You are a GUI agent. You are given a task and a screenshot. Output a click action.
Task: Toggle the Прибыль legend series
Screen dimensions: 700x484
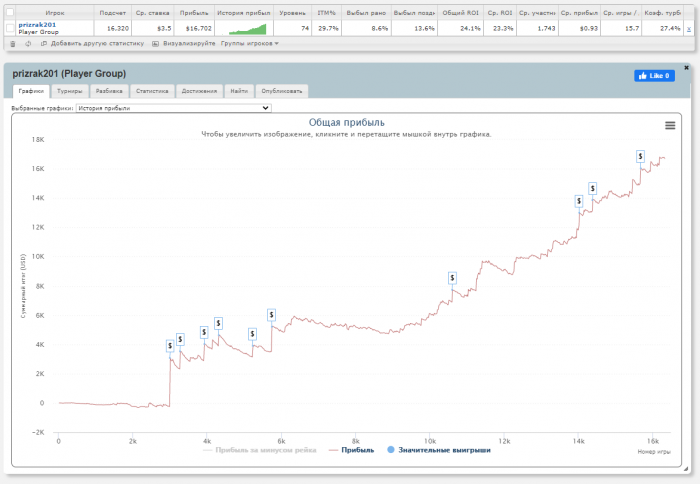(351, 450)
